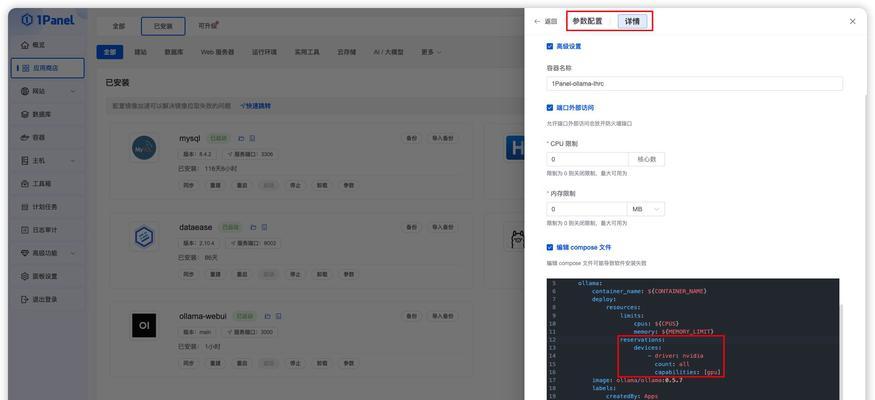Open the 计划任务 scheduled tasks sidebar icon

(25, 207)
